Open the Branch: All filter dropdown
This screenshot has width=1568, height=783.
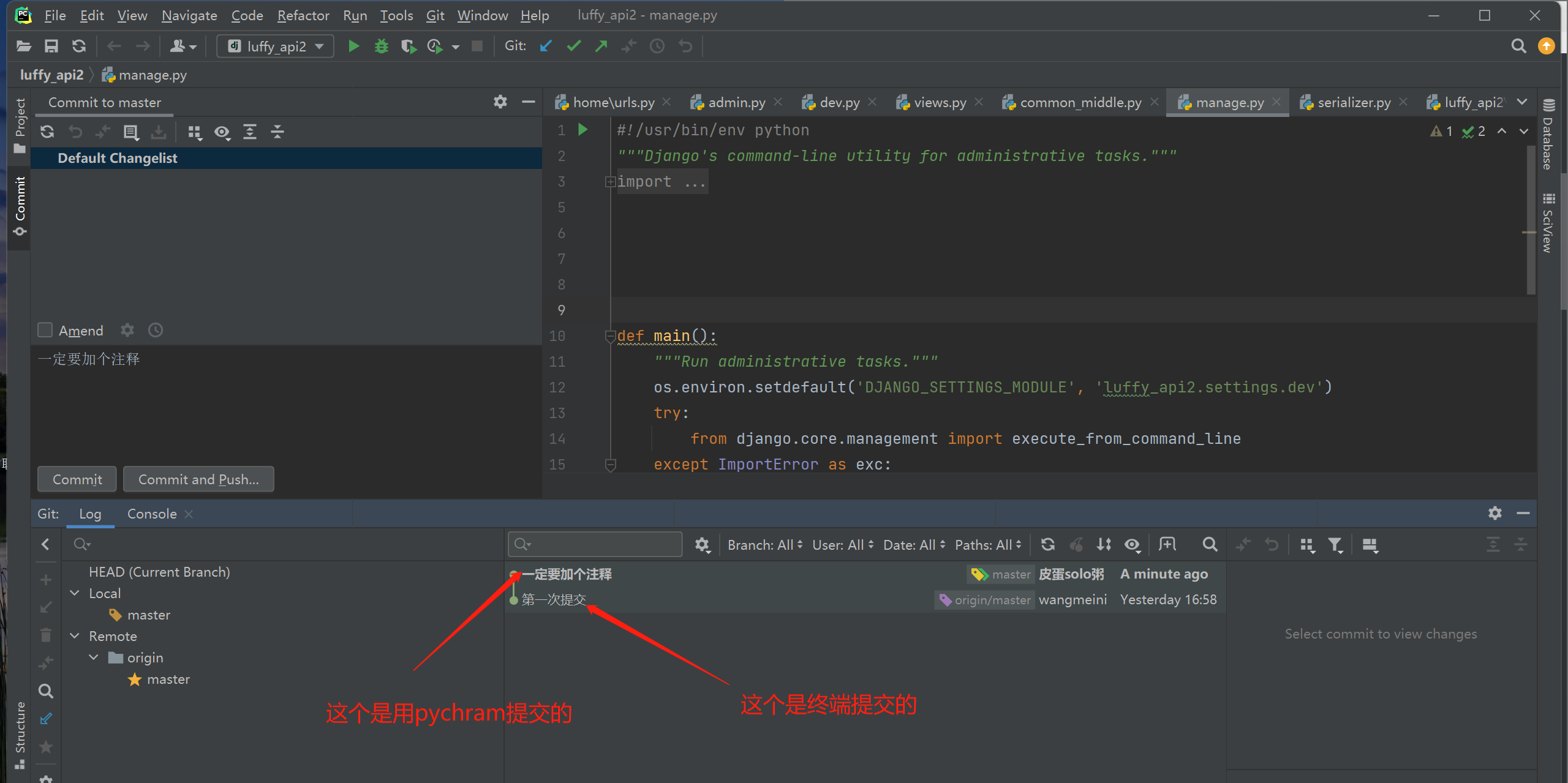[x=764, y=544]
